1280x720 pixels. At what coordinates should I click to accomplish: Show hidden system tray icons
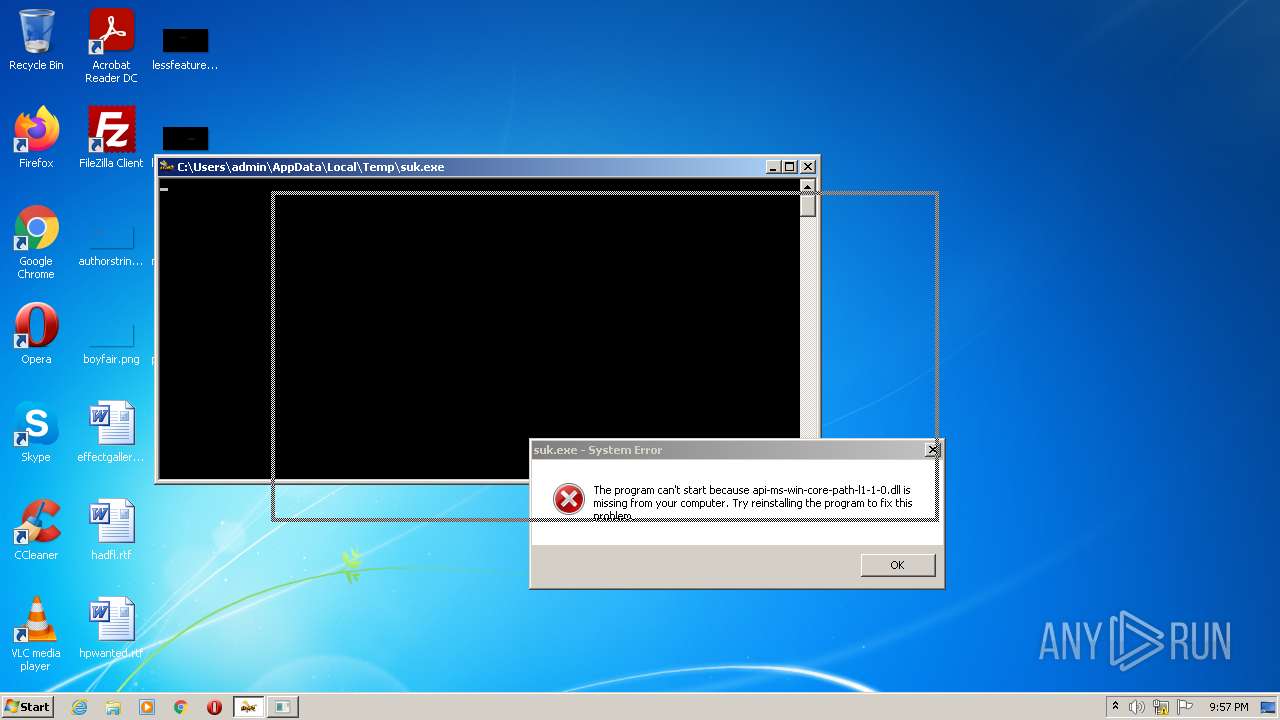(1115, 707)
